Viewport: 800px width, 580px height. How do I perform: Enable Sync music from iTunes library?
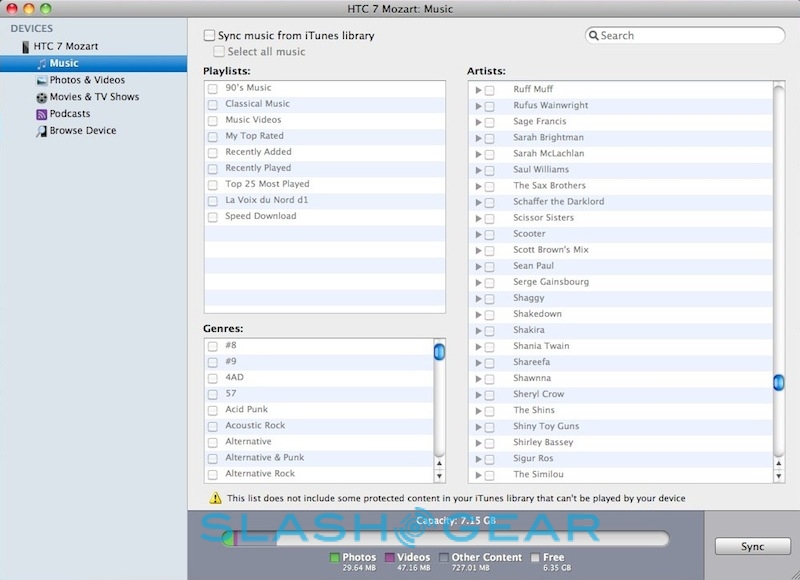[209, 36]
